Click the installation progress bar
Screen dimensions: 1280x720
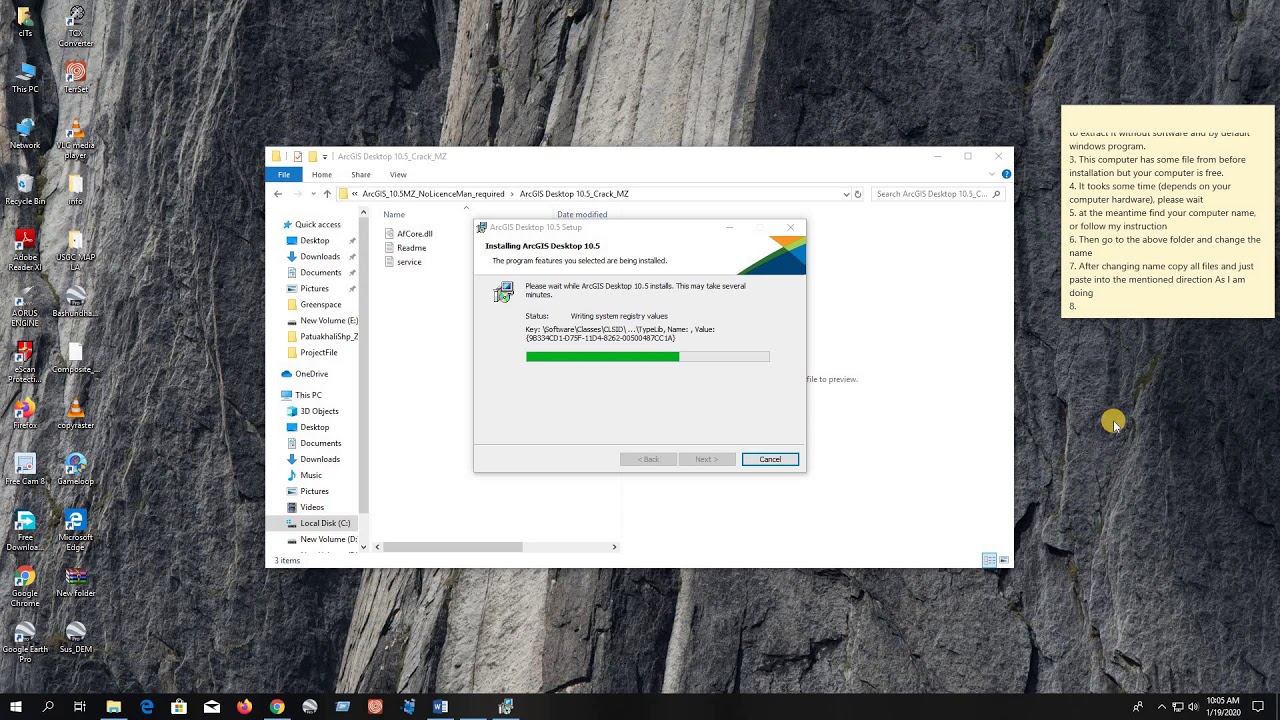647,357
